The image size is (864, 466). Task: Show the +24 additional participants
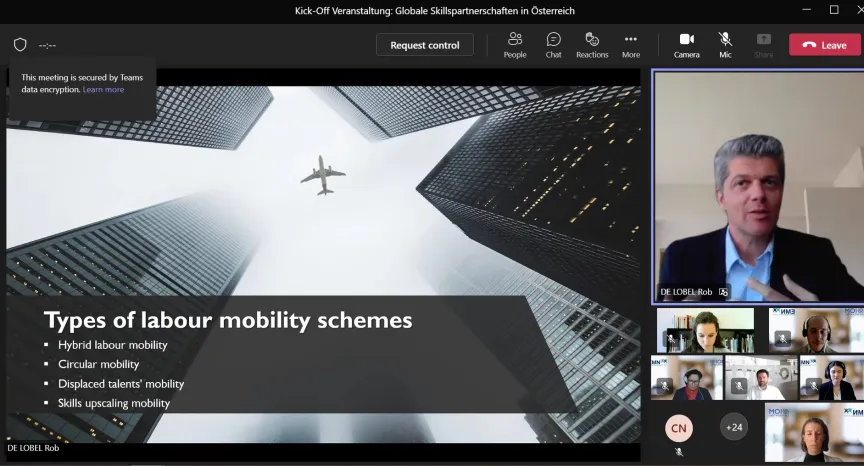coord(734,427)
